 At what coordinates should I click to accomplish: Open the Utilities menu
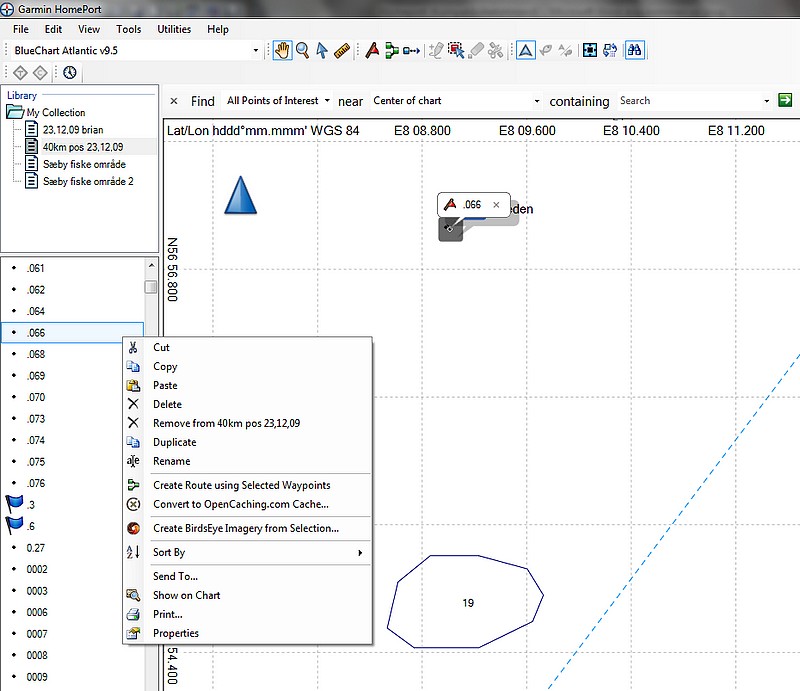tap(174, 29)
